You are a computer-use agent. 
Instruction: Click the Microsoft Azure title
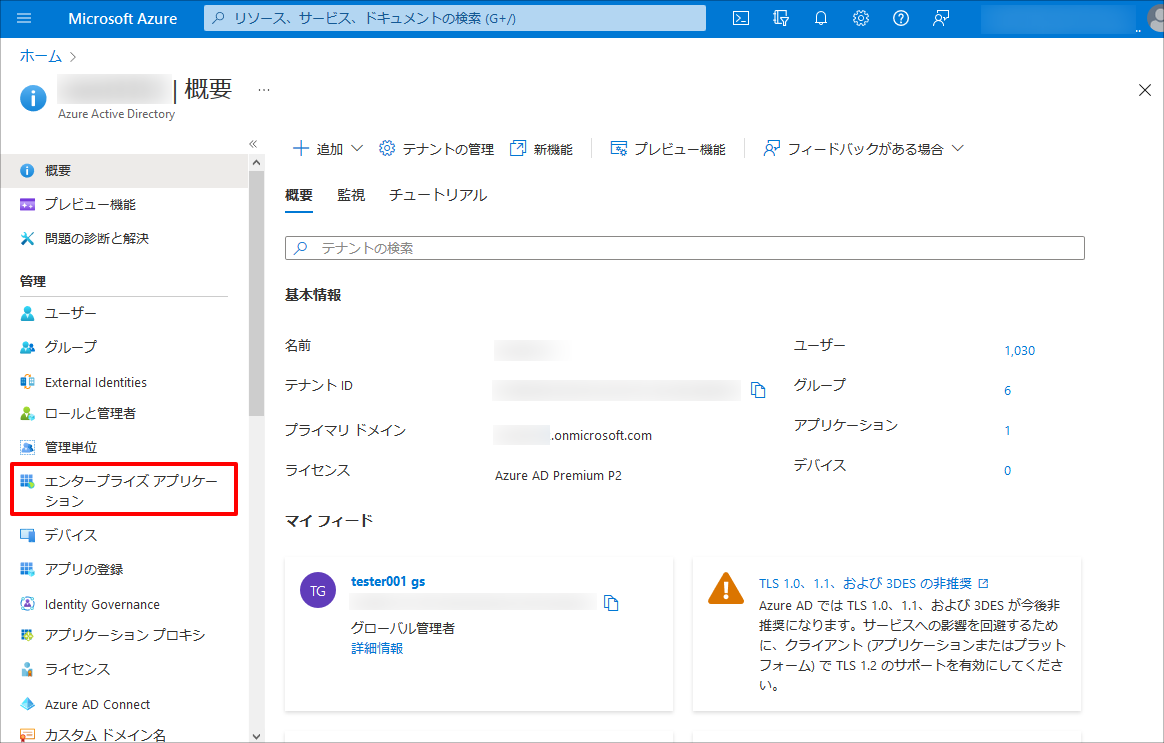[x=122, y=19]
